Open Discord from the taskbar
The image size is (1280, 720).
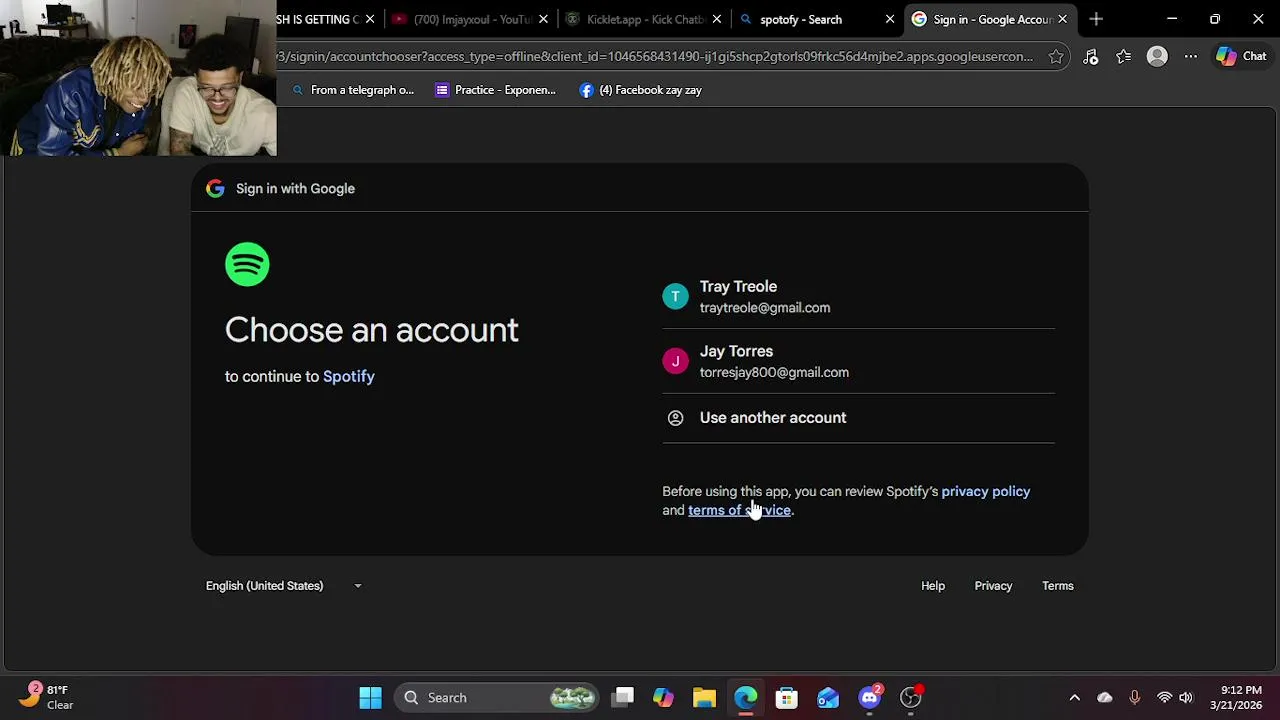pyautogui.click(x=870, y=698)
